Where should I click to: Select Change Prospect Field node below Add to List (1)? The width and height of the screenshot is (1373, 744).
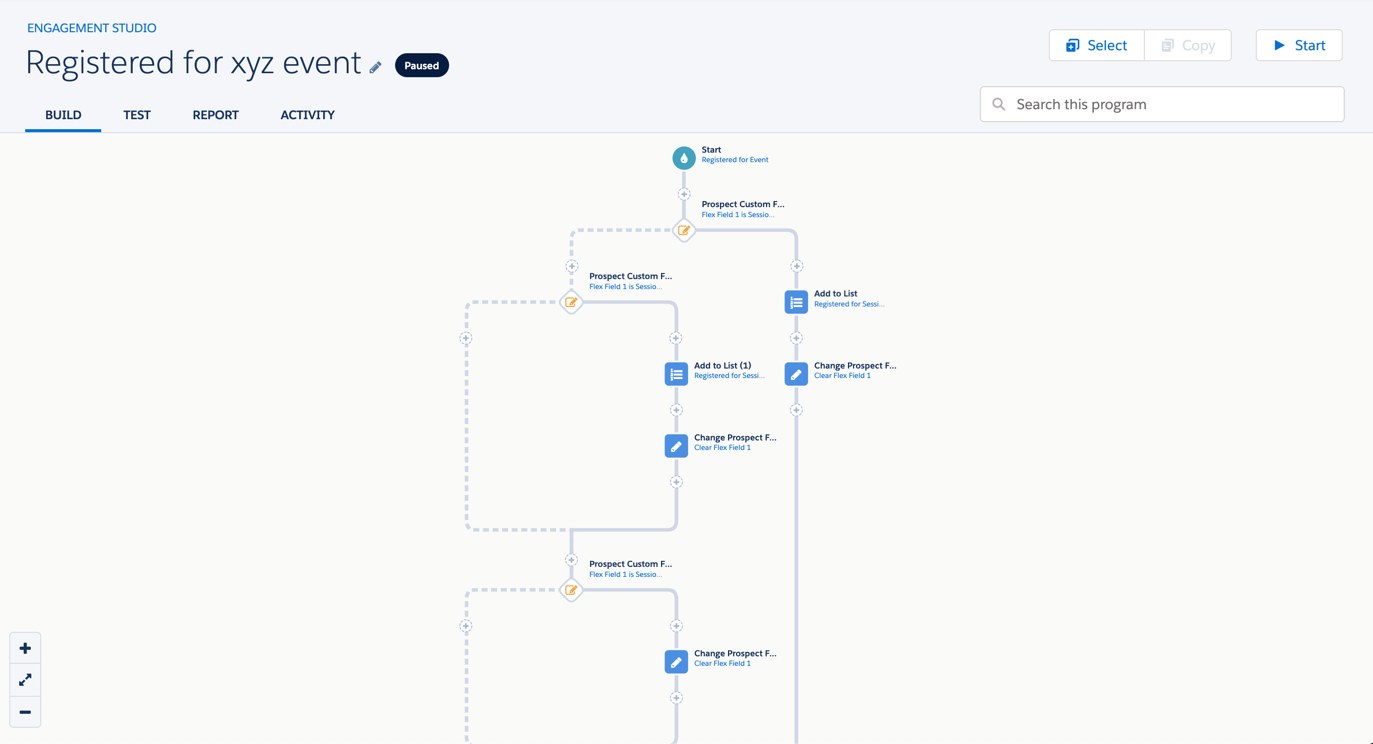(x=676, y=446)
